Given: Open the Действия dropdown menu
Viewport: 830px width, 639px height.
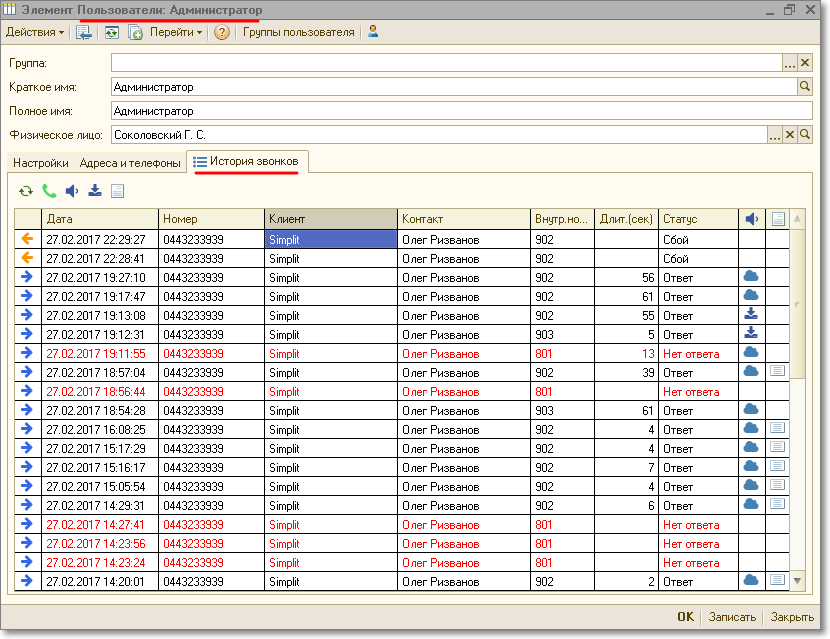Looking at the screenshot, I should [x=35, y=32].
